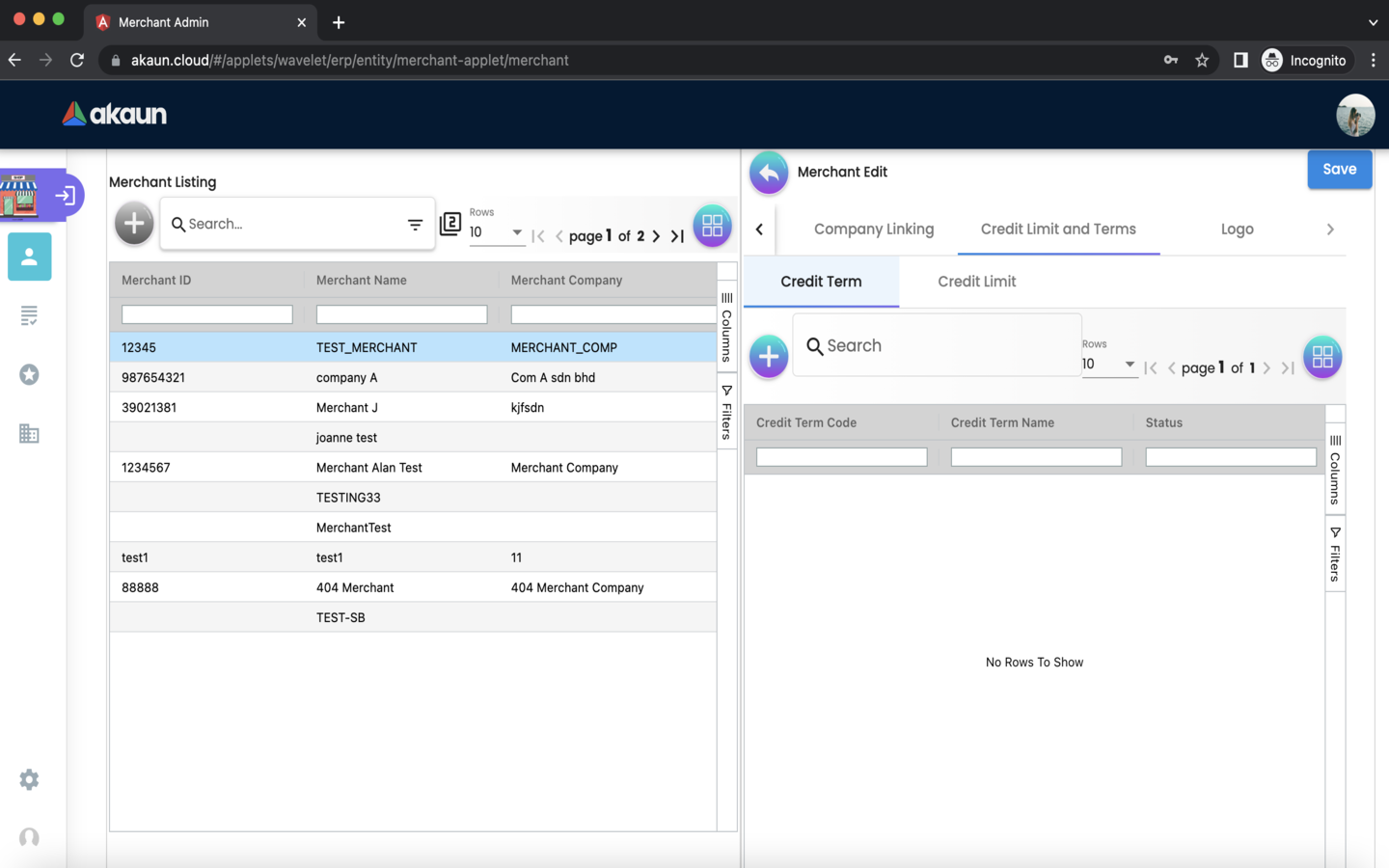Click the blue back arrow in Merchant Edit
Image resolution: width=1389 pixels, height=868 pixels.
[x=769, y=173]
